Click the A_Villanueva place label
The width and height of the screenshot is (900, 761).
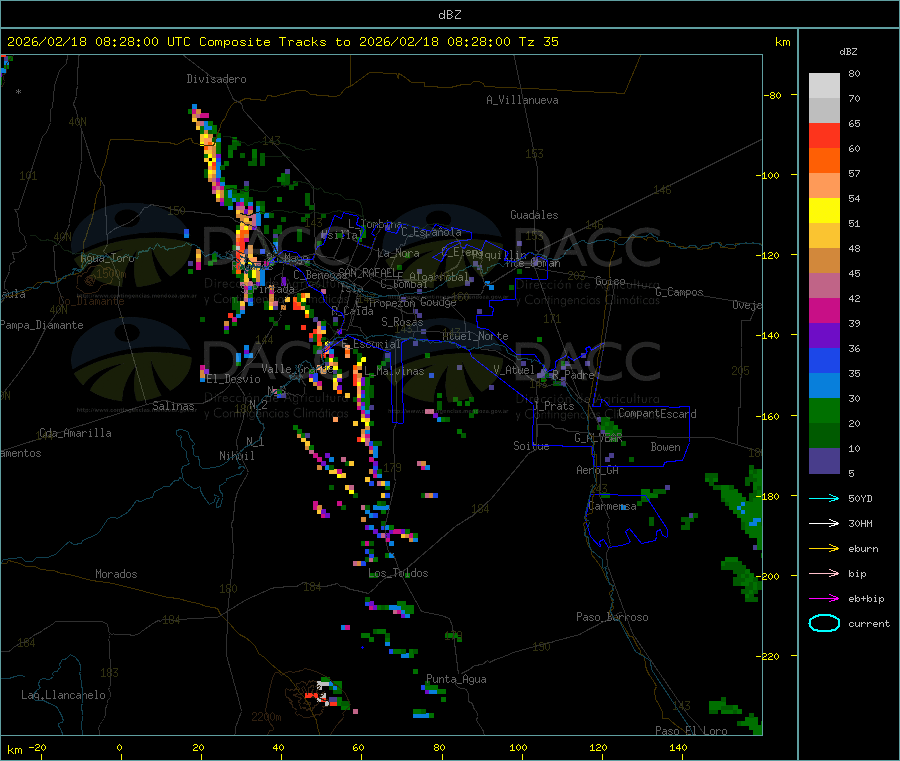(x=522, y=100)
